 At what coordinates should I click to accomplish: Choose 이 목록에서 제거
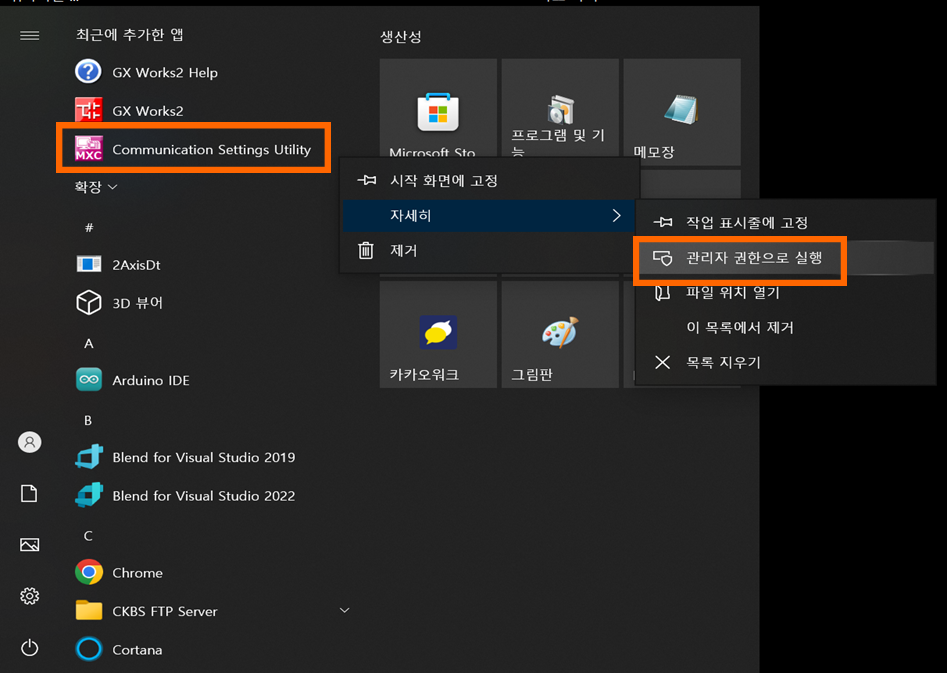coord(786,327)
